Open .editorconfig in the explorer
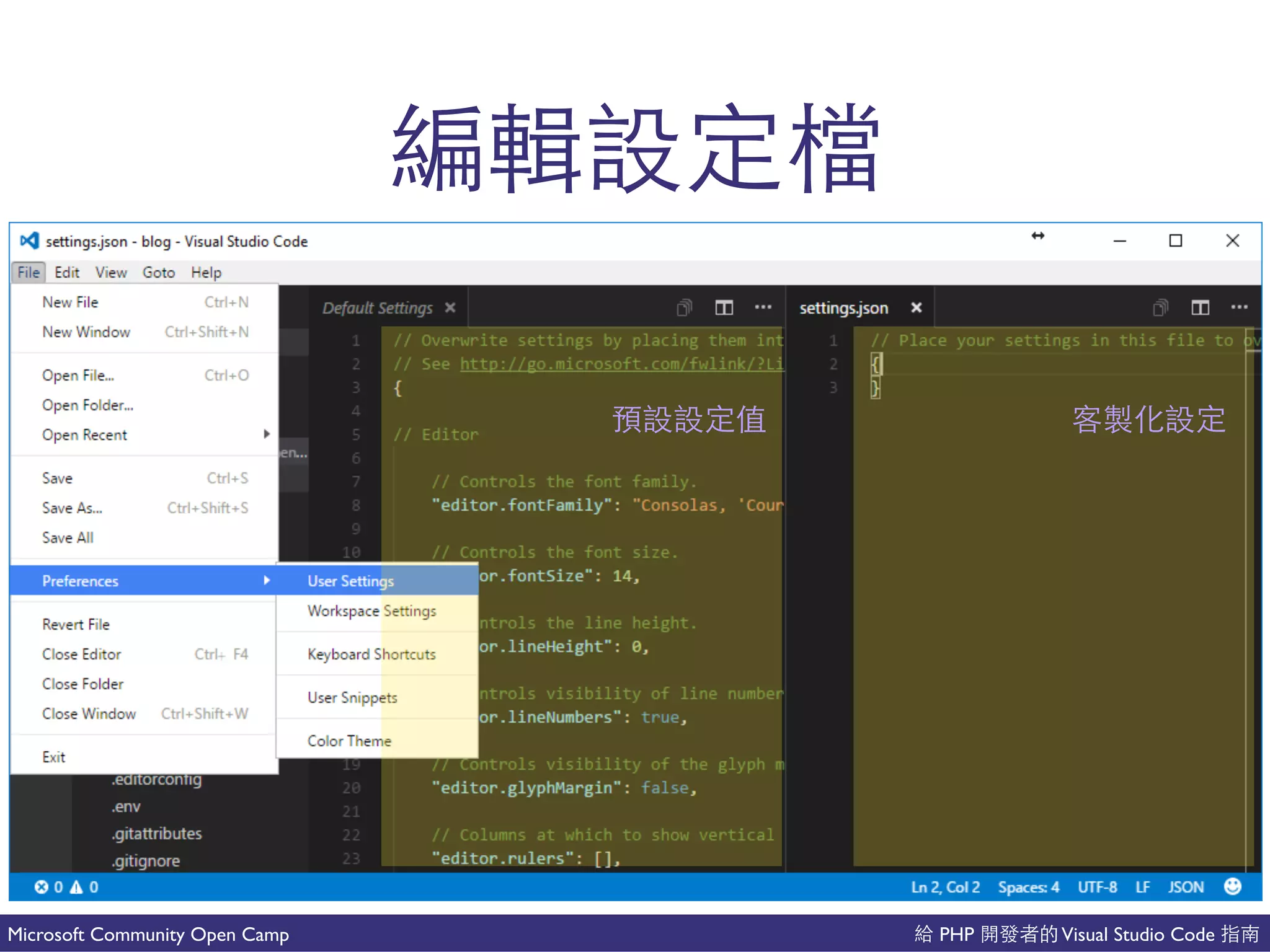 coord(157,779)
